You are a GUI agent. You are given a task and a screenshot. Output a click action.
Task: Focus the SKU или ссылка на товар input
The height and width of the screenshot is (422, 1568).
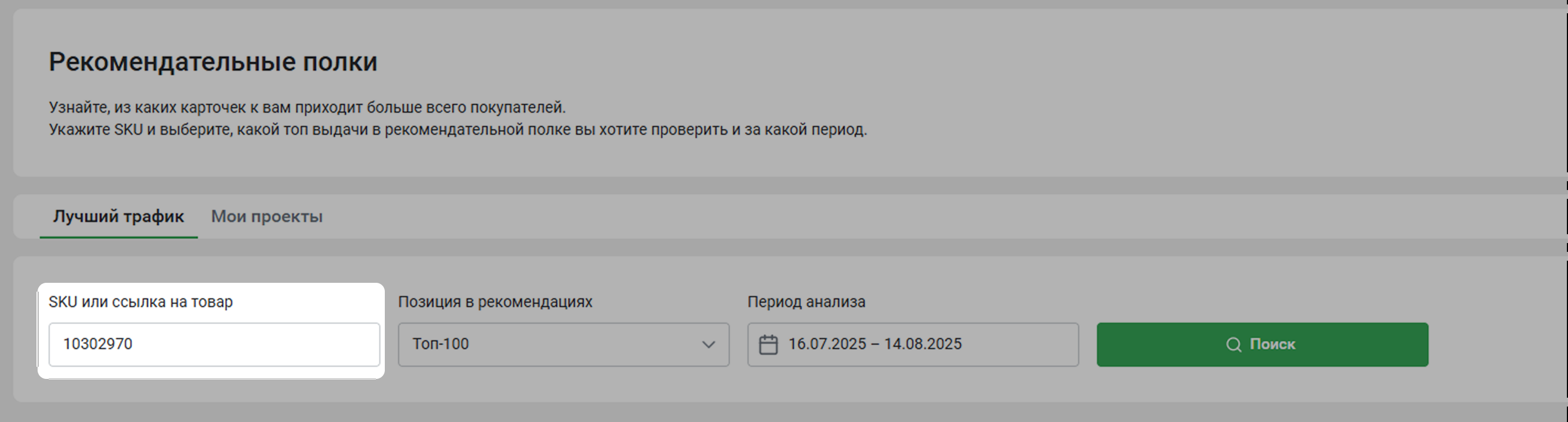point(213,345)
